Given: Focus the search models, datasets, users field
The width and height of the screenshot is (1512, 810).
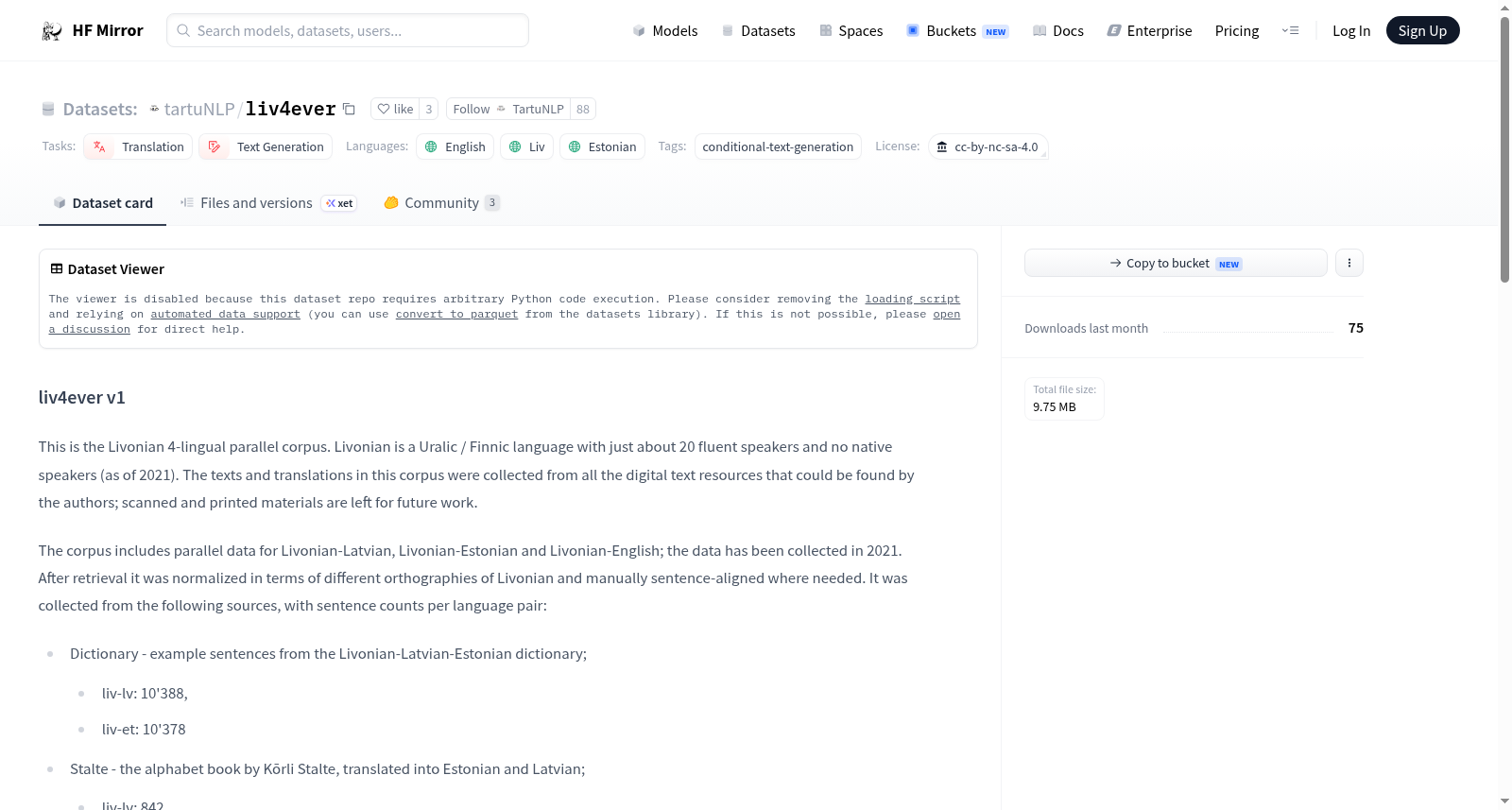Looking at the screenshot, I should (348, 30).
